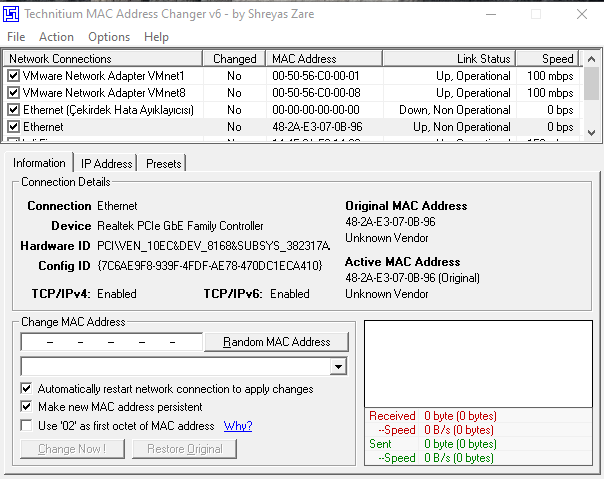Click into the new MAC address field

(x=111, y=342)
